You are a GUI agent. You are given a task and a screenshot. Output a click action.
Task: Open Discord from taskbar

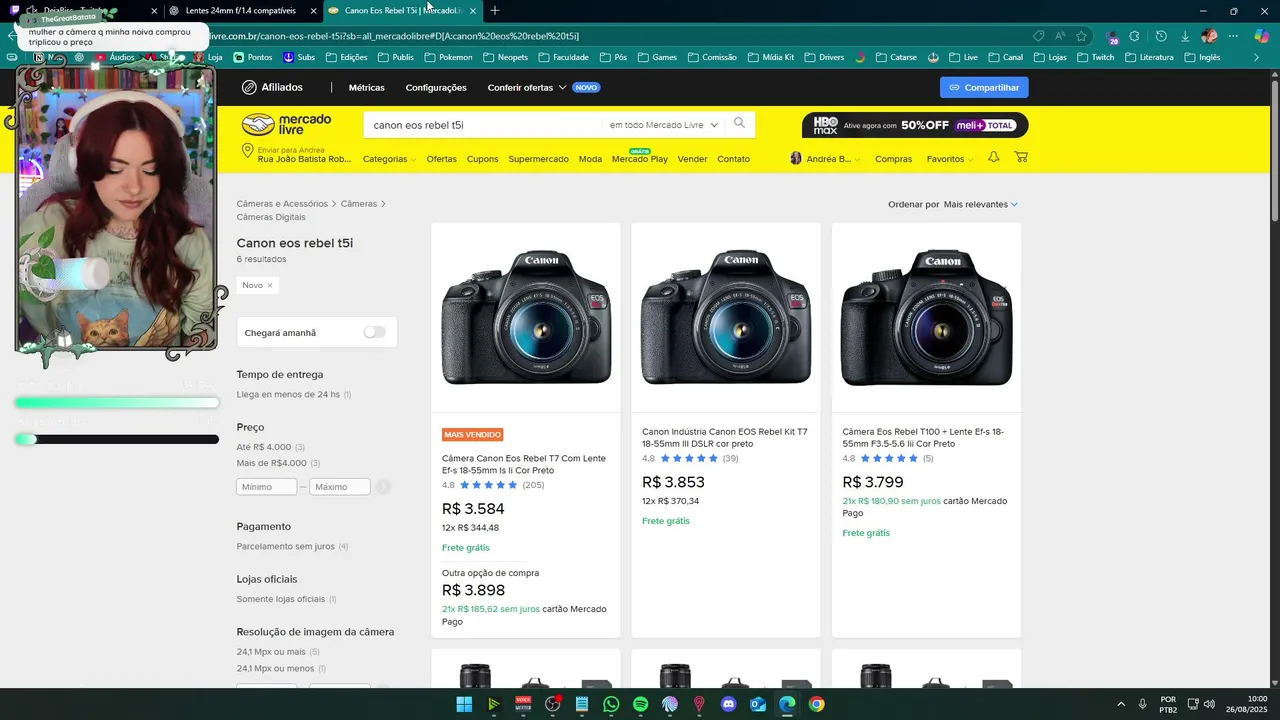point(728,704)
